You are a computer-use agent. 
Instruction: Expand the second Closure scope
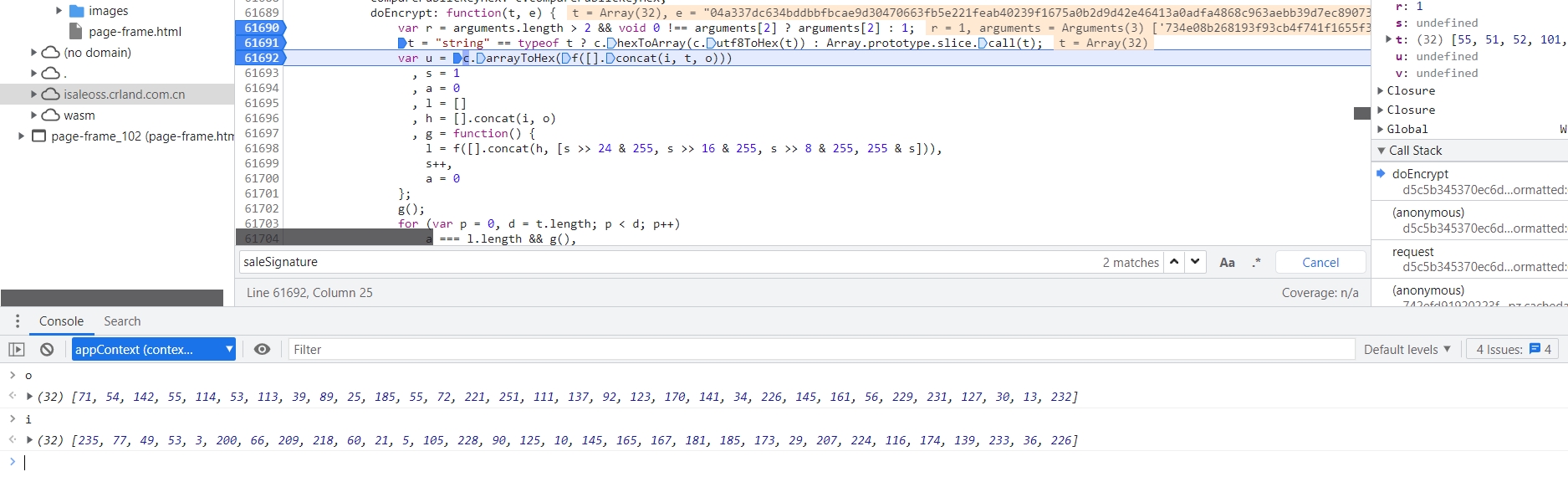[x=1381, y=110]
